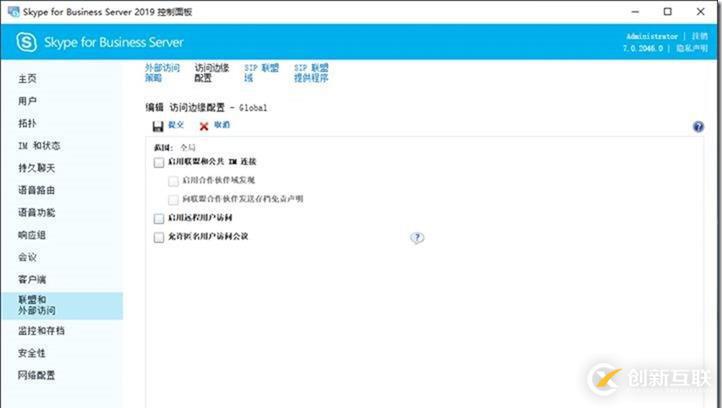
Task: Toggle 启用合作伙伴域发现 checkbox
Action: click(x=173, y=181)
